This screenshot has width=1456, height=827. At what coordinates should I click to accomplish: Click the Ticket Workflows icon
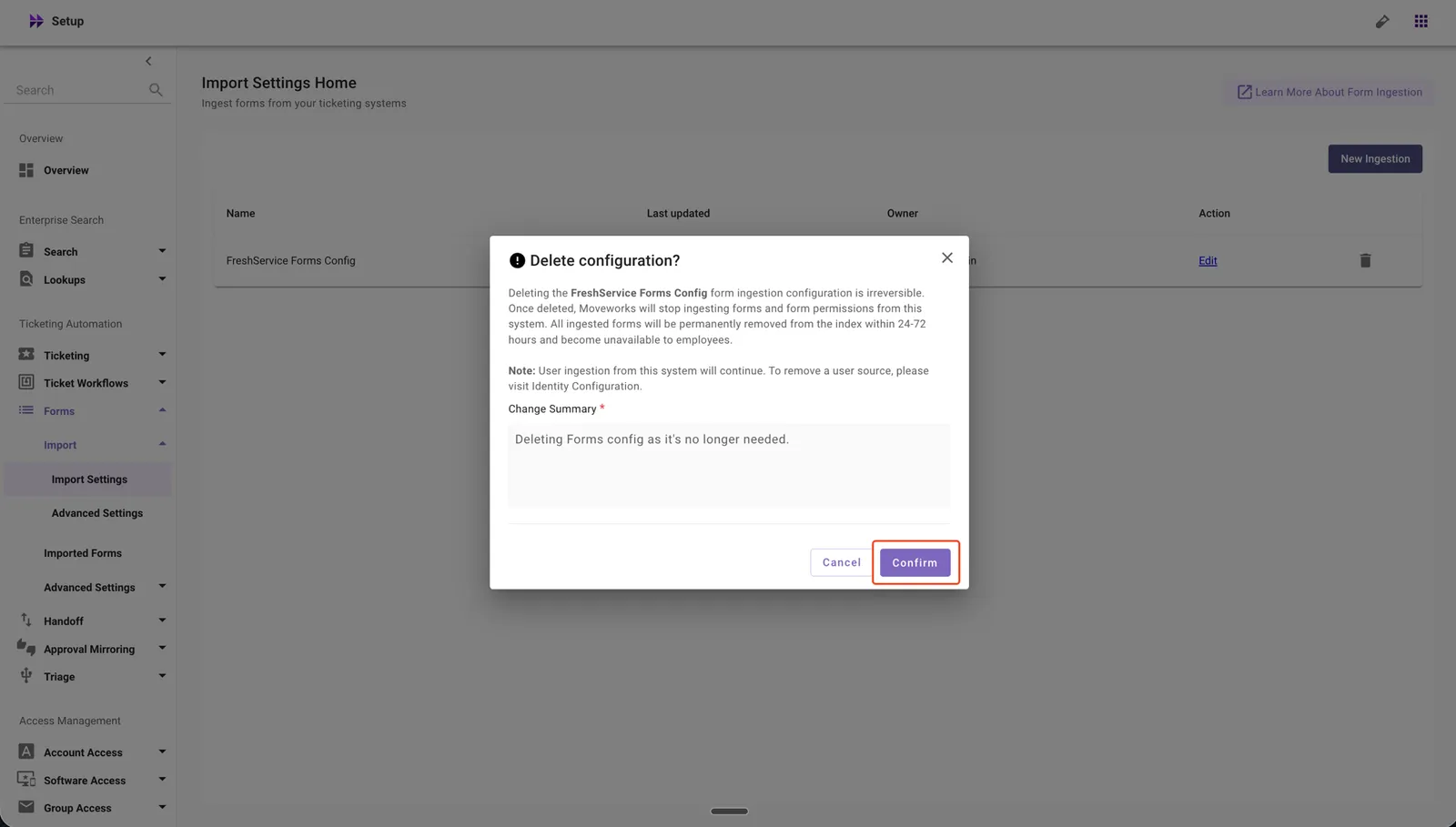tap(26, 382)
